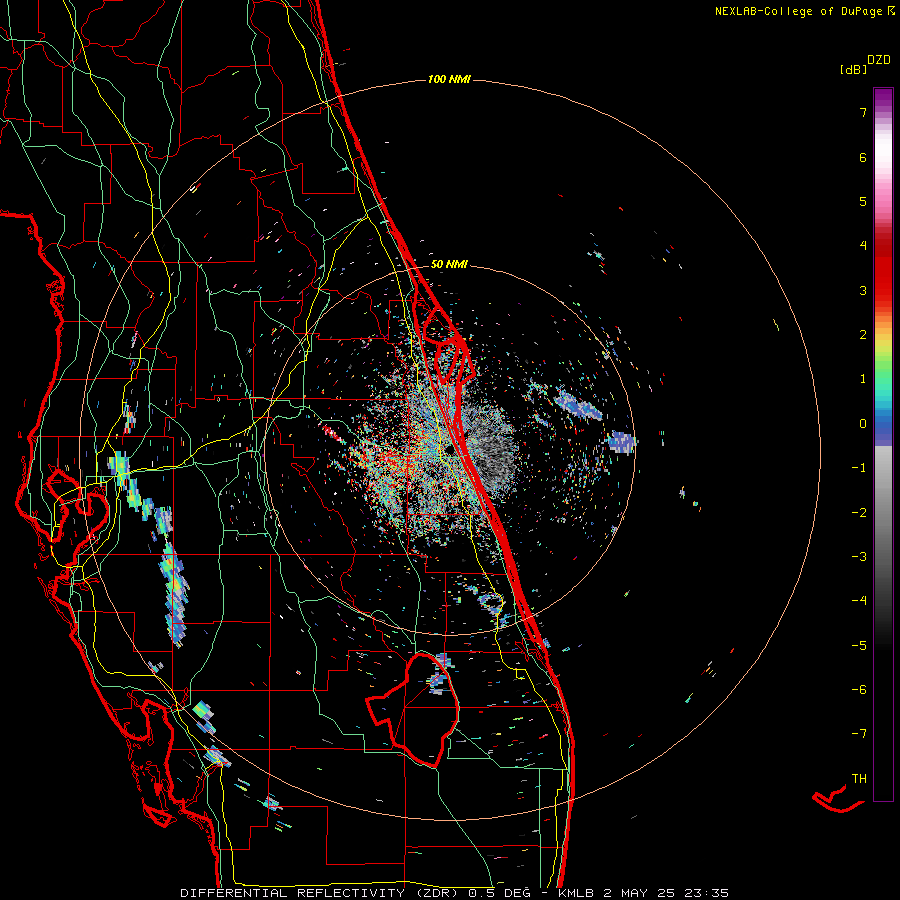This screenshot has height=900, width=900.
Task: Click the 100 NMI range ring label
Action: tap(449, 79)
